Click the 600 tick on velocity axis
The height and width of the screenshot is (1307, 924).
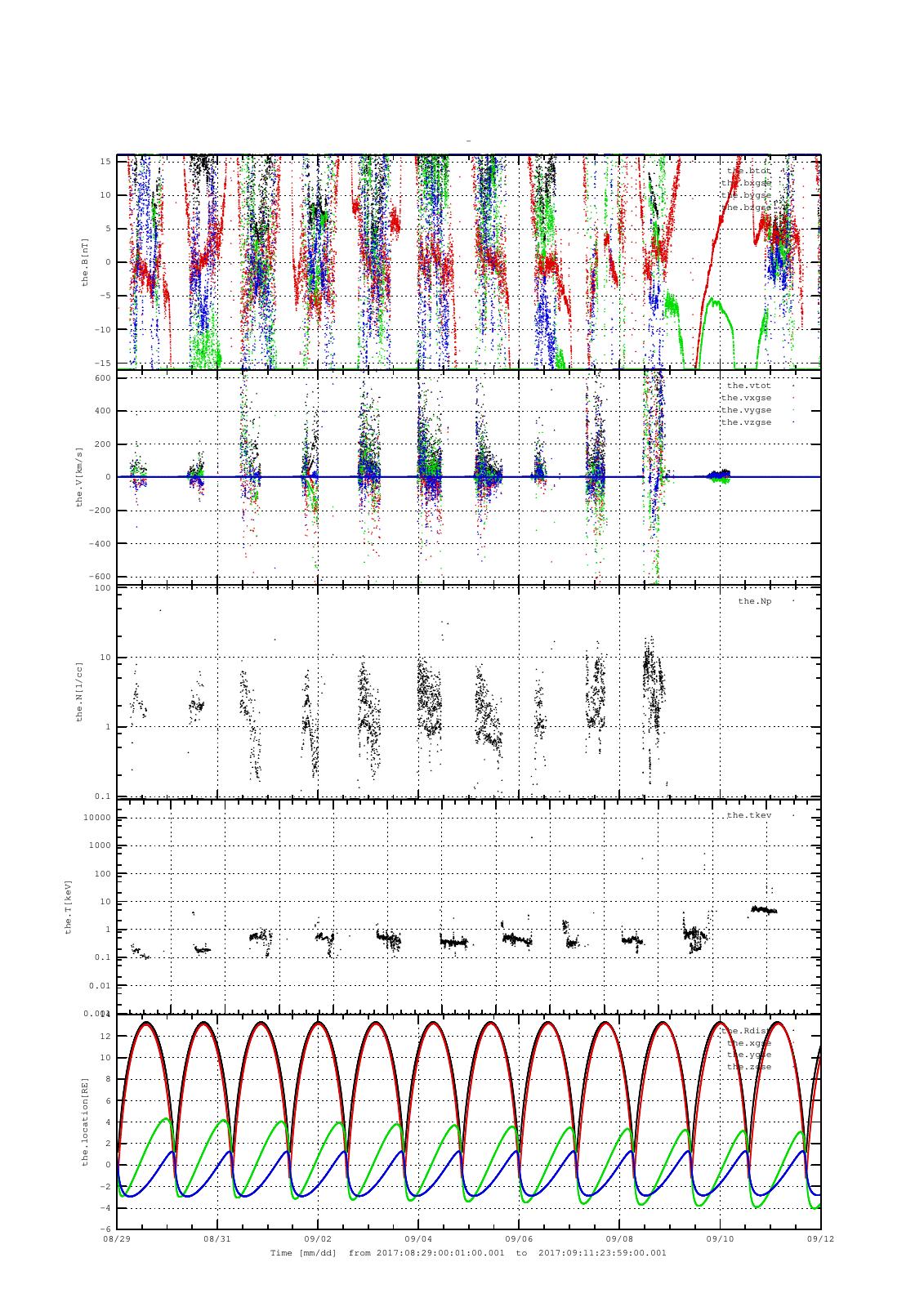(102, 377)
